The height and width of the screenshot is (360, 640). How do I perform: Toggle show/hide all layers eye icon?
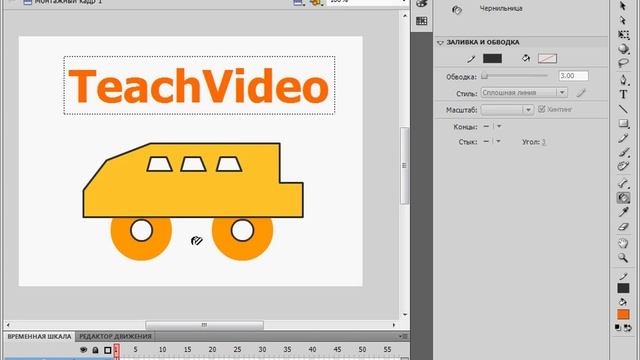click(x=84, y=350)
